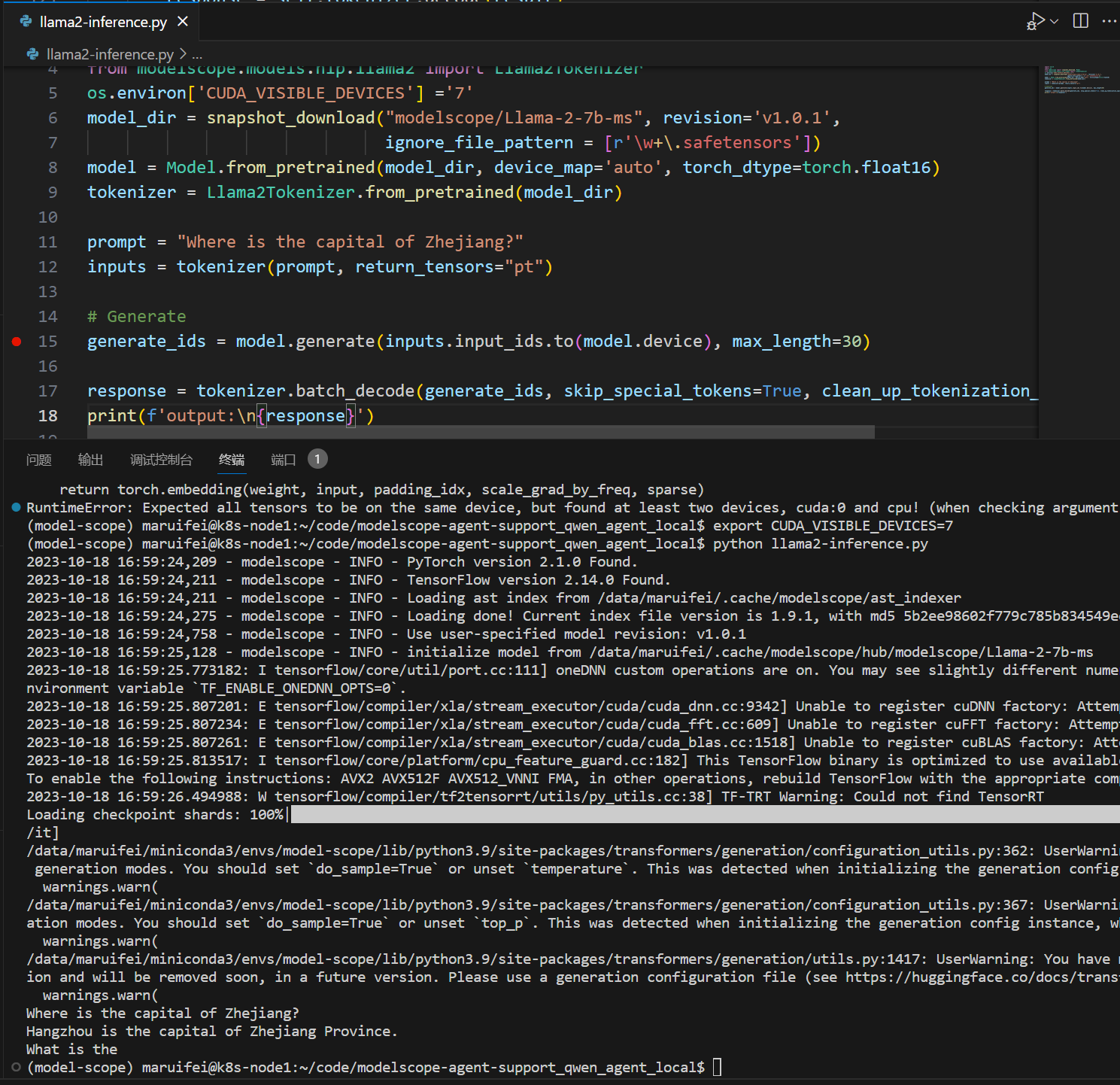
Task: Click line number 18 in the gutter
Action: point(48,415)
